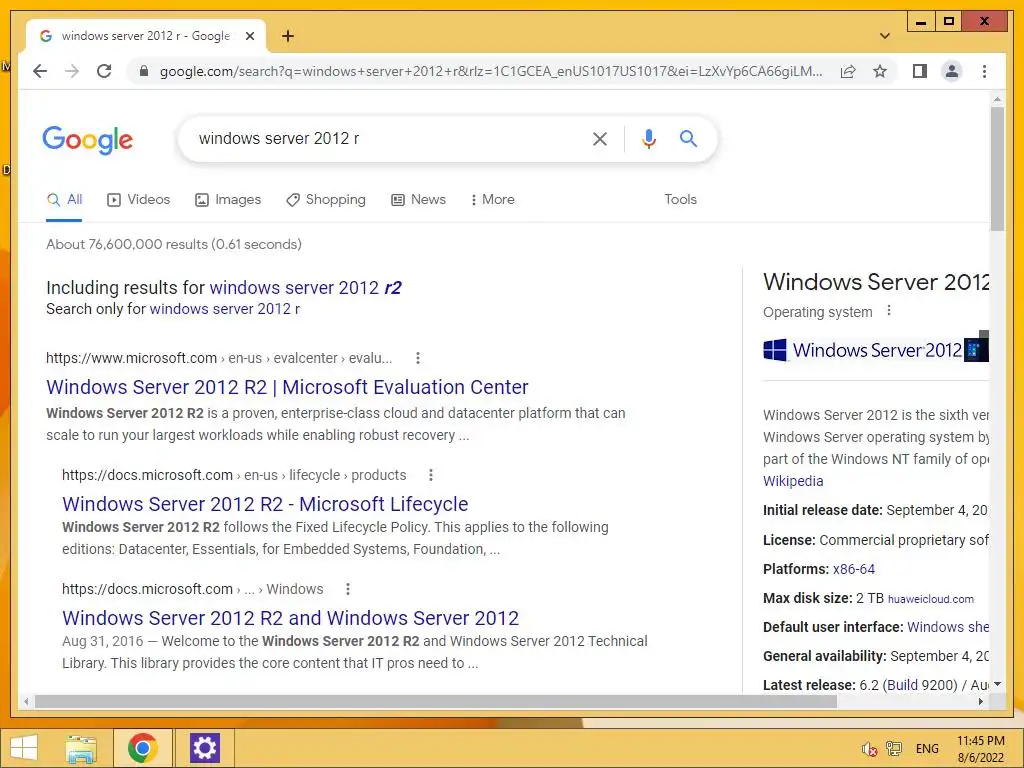Open the Chrome profile avatar

tap(952, 71)
